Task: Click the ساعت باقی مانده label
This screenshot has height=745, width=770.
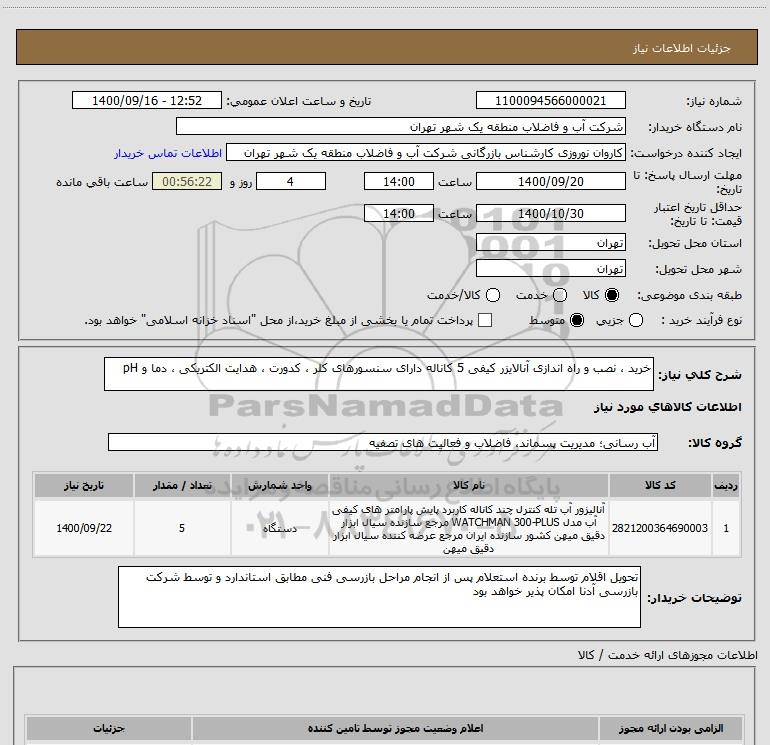Action: click(x=102, y=182)
